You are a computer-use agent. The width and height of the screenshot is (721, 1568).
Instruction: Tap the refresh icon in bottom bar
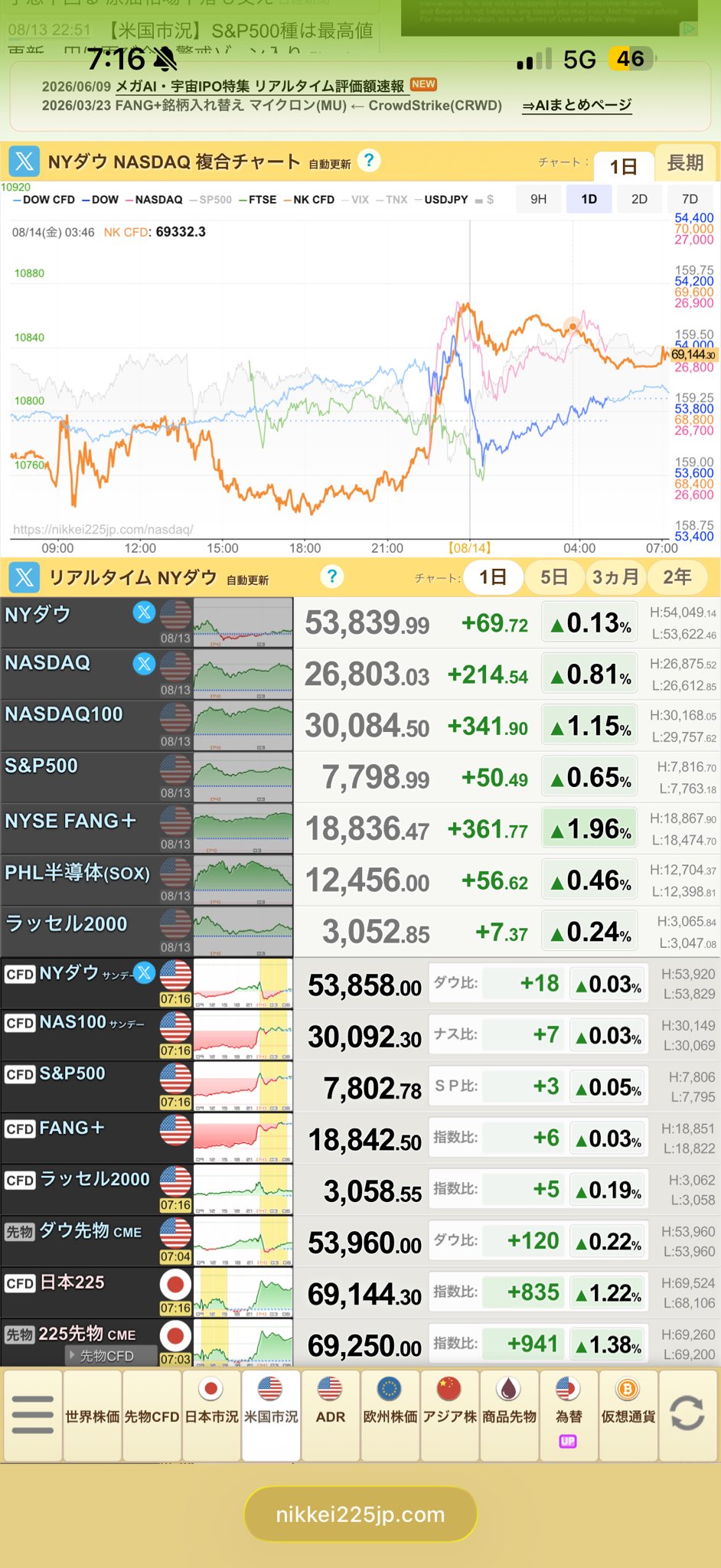click(x=687, y=1413)
